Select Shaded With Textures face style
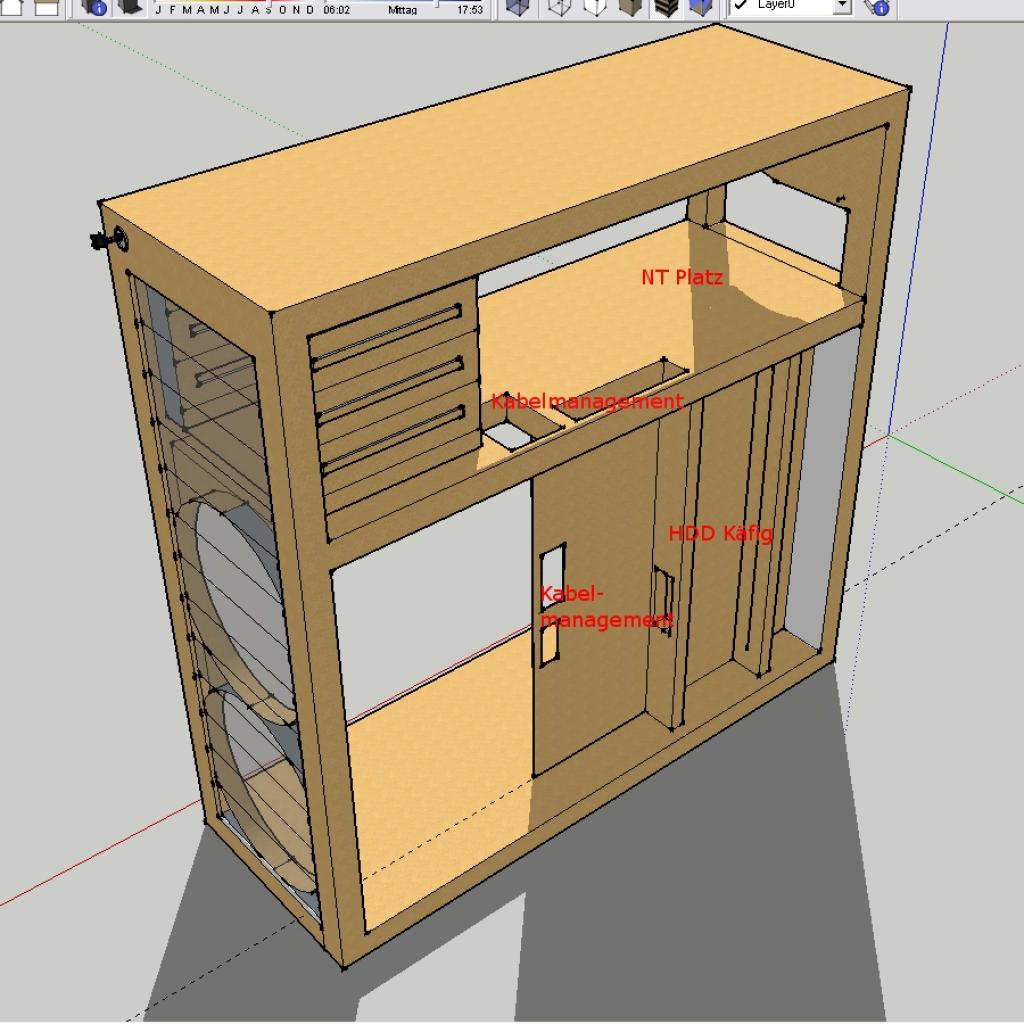 tap(666, 7)
